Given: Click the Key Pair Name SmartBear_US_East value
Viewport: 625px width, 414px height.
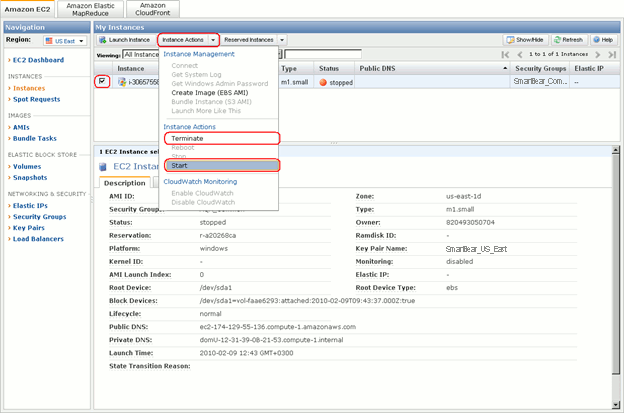Looking at the screenshot, I should tap(476, 249).
